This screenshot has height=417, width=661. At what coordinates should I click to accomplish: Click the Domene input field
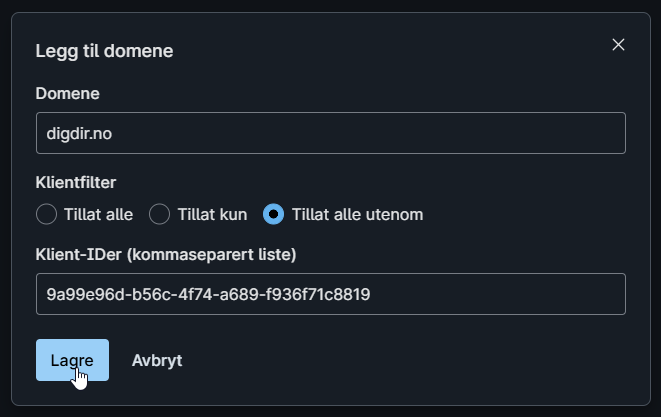[330, 133]
